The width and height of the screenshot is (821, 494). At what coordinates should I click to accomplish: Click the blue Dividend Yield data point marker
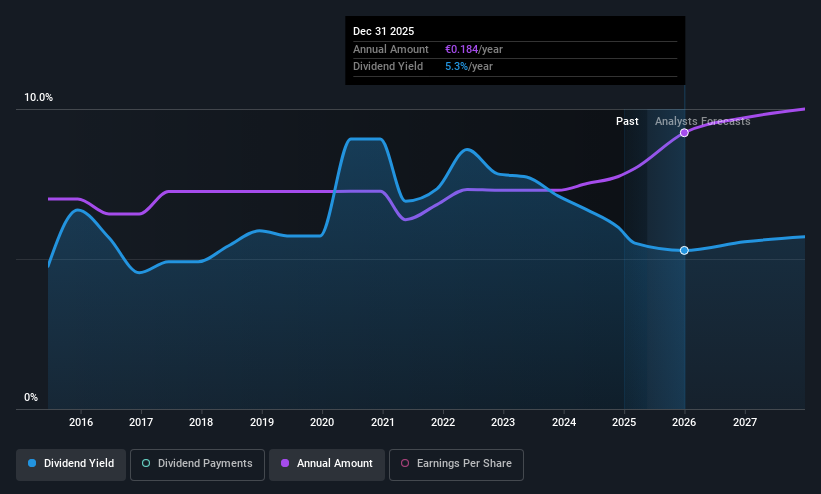pyautogui.click(x=684, y=250)
